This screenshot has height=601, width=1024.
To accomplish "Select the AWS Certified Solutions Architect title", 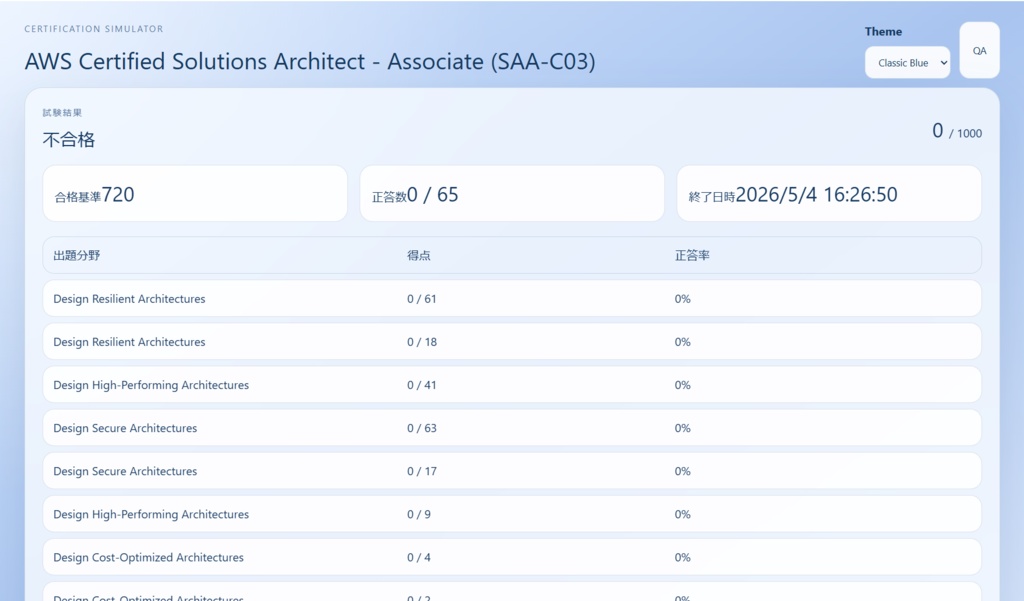I will (310, 61).
